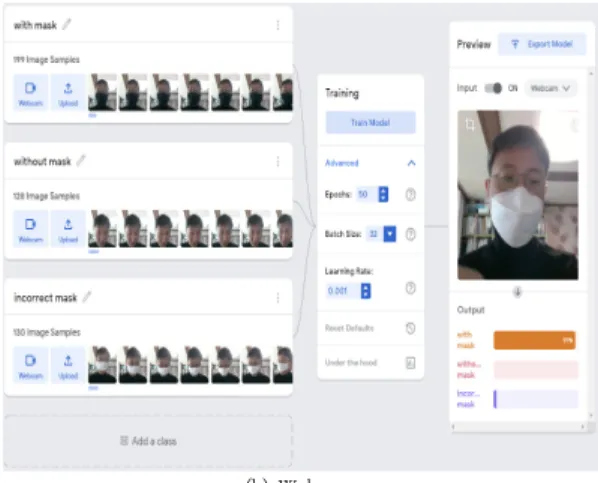Click Webcam button in 'incorrect mask' class

coord(31,365)
